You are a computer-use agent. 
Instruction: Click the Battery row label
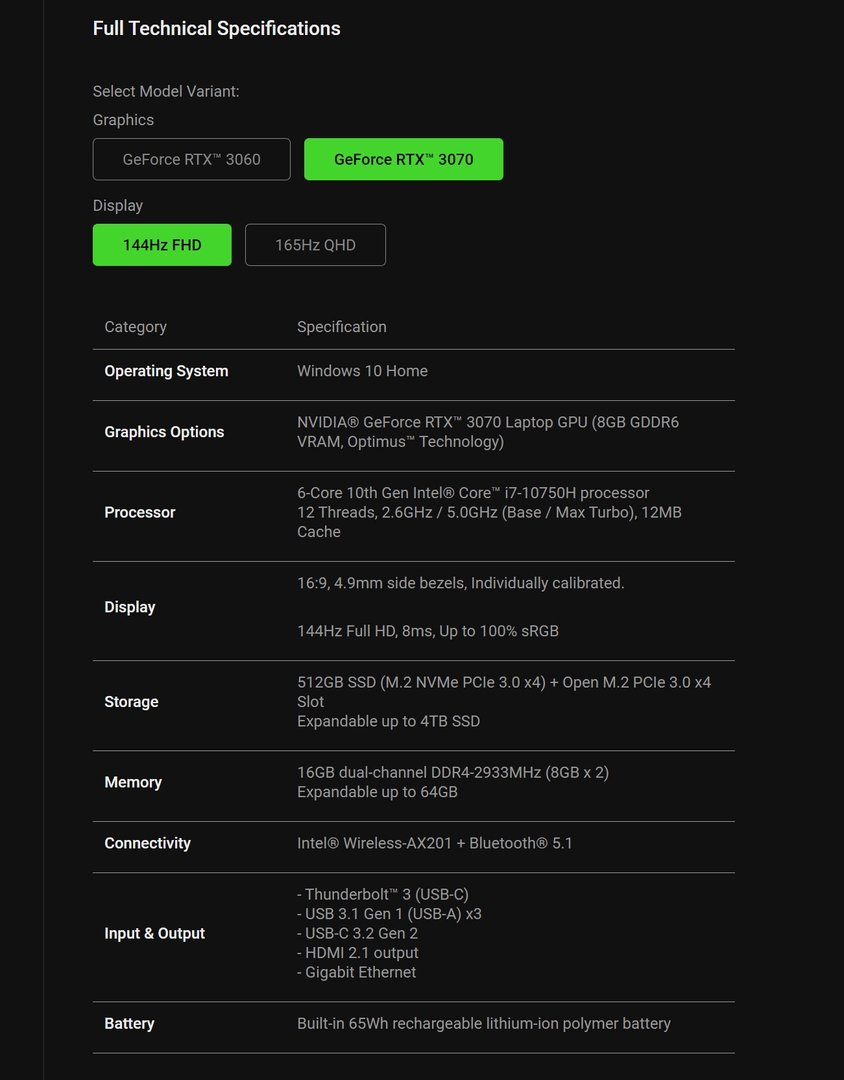129,1023
